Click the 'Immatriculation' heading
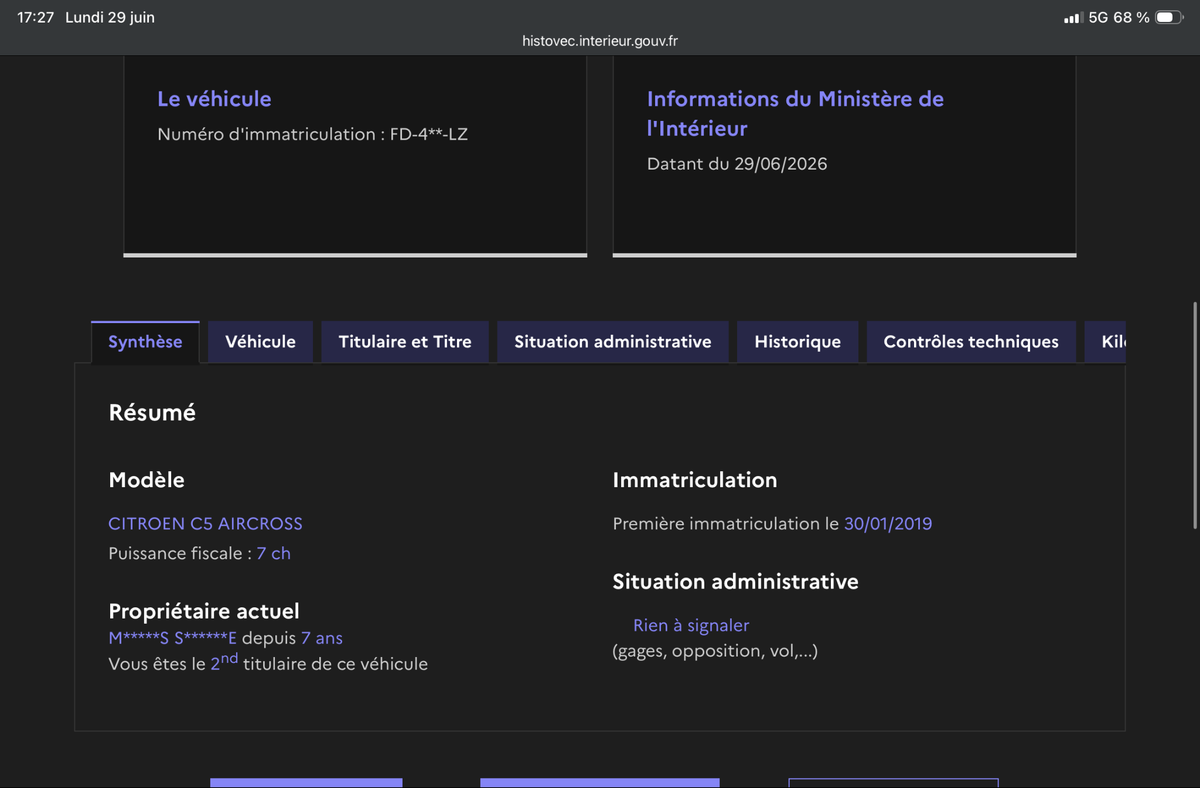The width and height of the screenshot is (1200, 788). pyautogui.click(x=695, y=480)
